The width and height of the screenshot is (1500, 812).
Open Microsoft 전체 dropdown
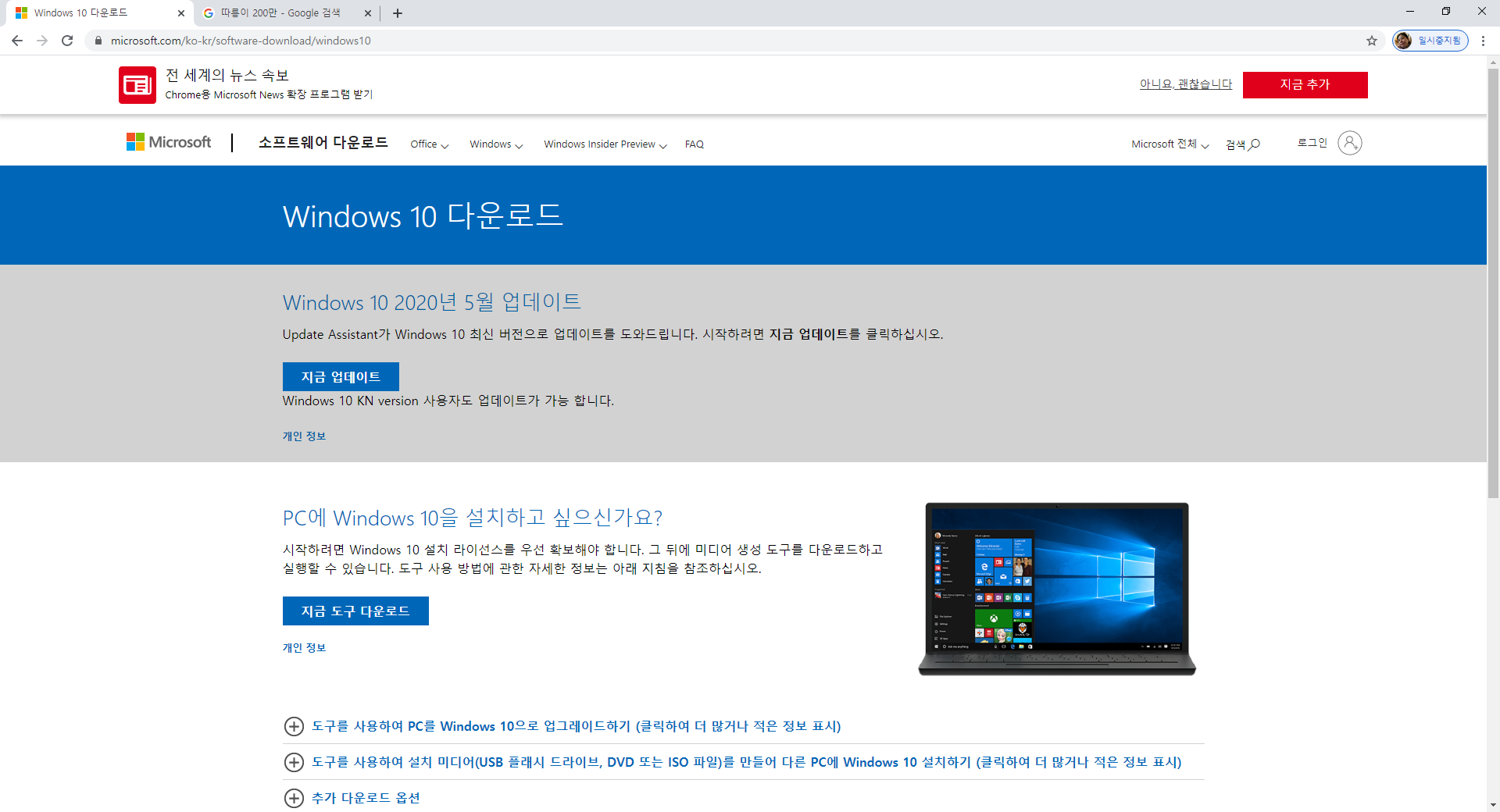[1170, 144]
